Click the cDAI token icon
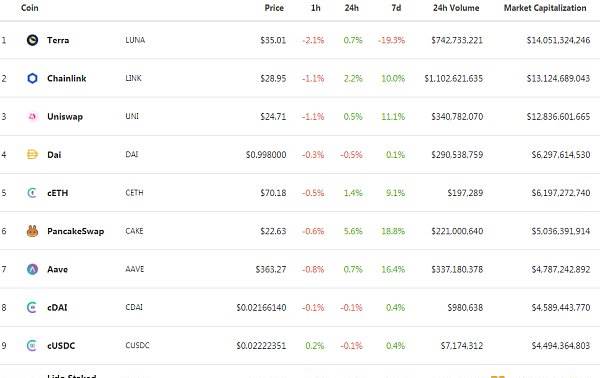The image size is (600, 378). point(32,307)
